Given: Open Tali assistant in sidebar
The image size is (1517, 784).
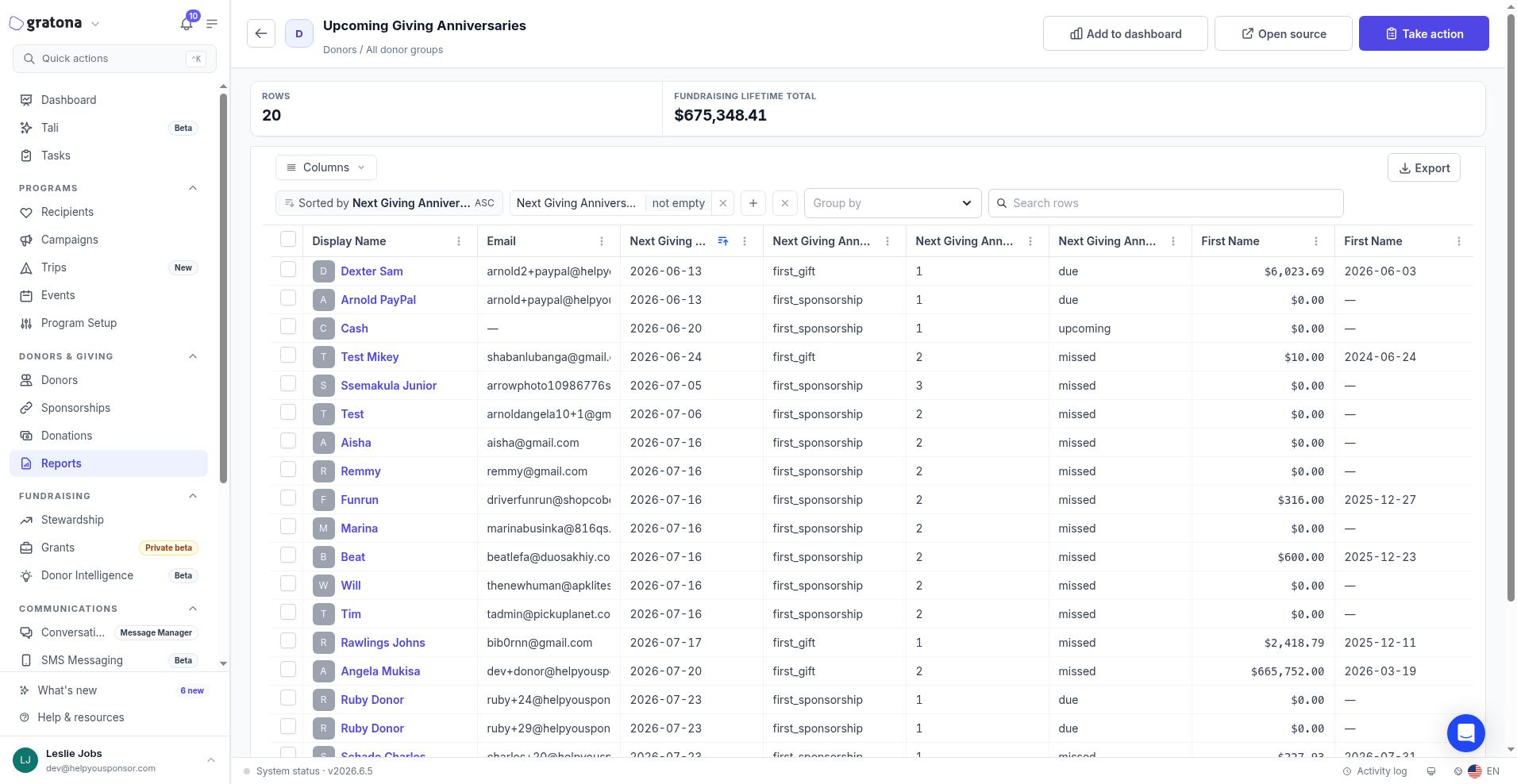Looking at the screenshot, I should [x=109, y=128].
